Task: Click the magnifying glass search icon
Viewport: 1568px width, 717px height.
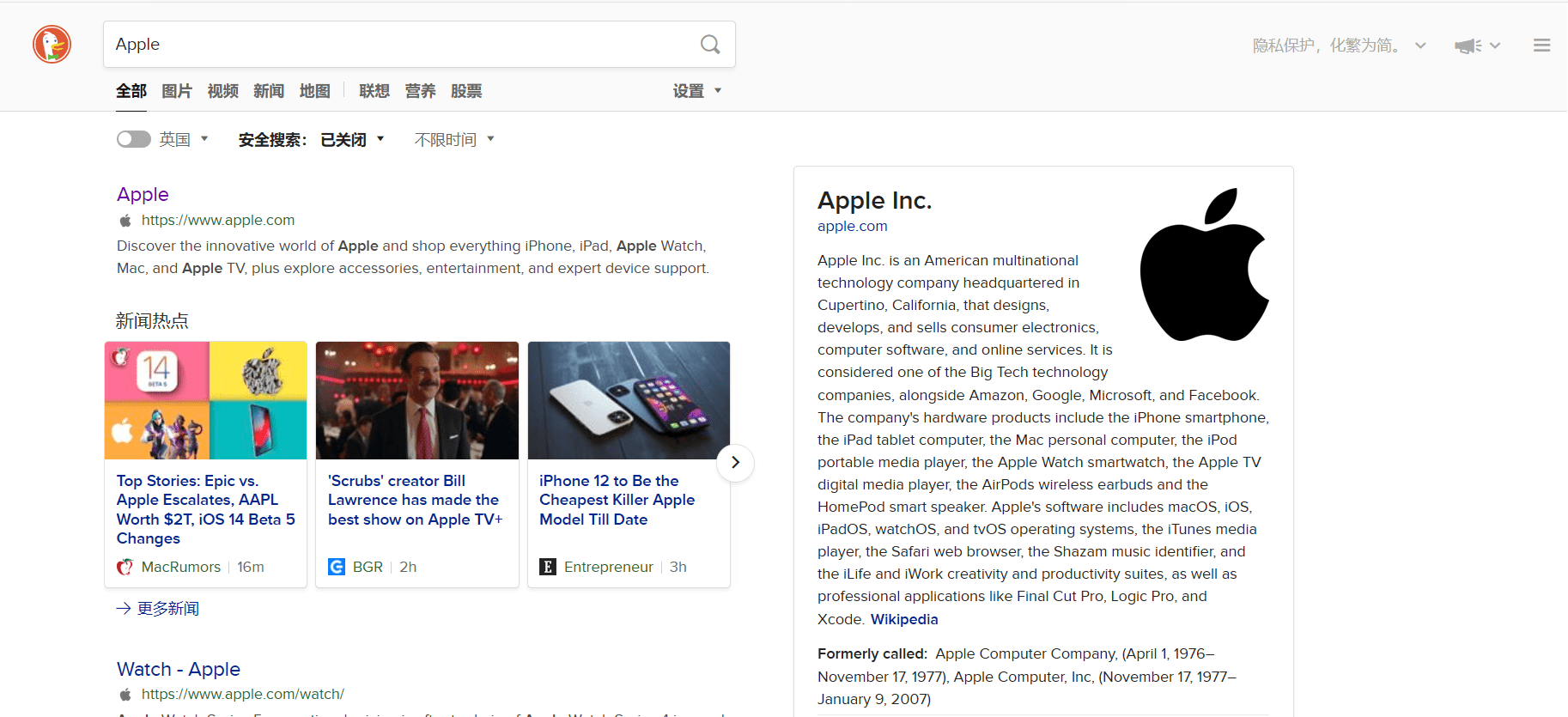Action: (710, 45)
